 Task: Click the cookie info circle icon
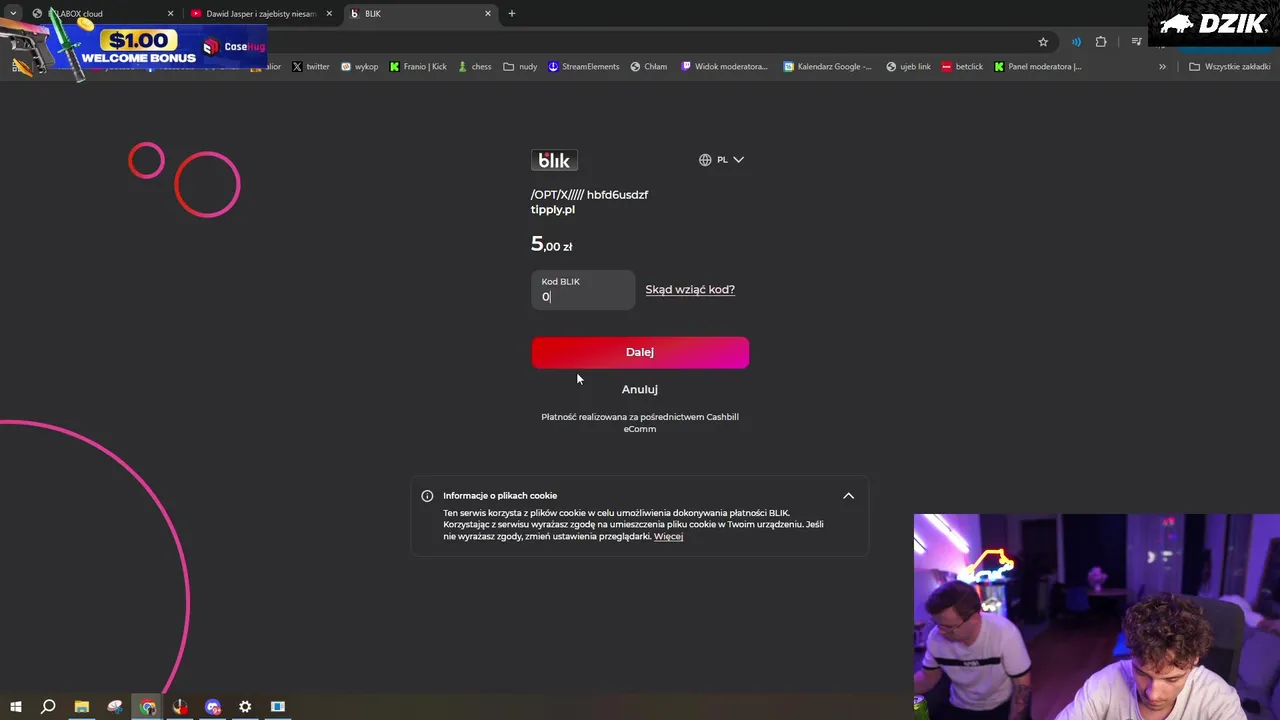click(x=427, y=496)
